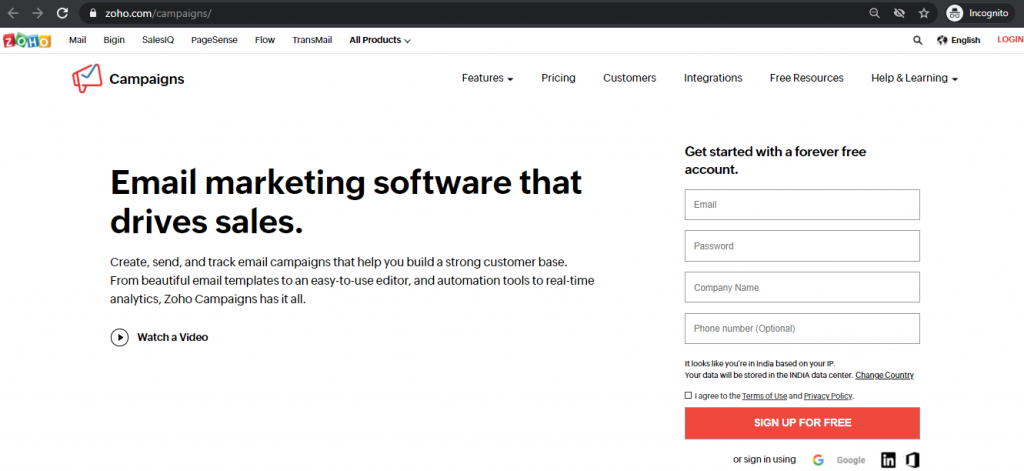The width and height of the screenshot is (1024, 471).
Task: Expand the All Products dropdown
Action: (379, 41)
